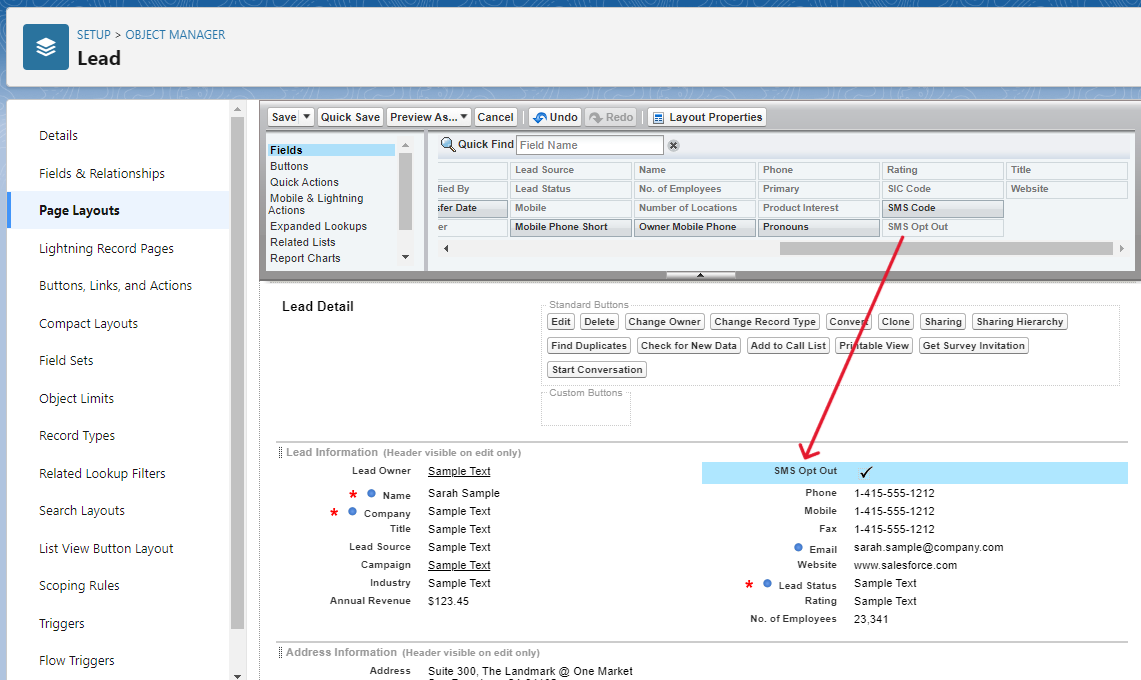Click the www.salesforce.com website value
This screenshot has width=1141, height=680.
click(x=905, y=565)
